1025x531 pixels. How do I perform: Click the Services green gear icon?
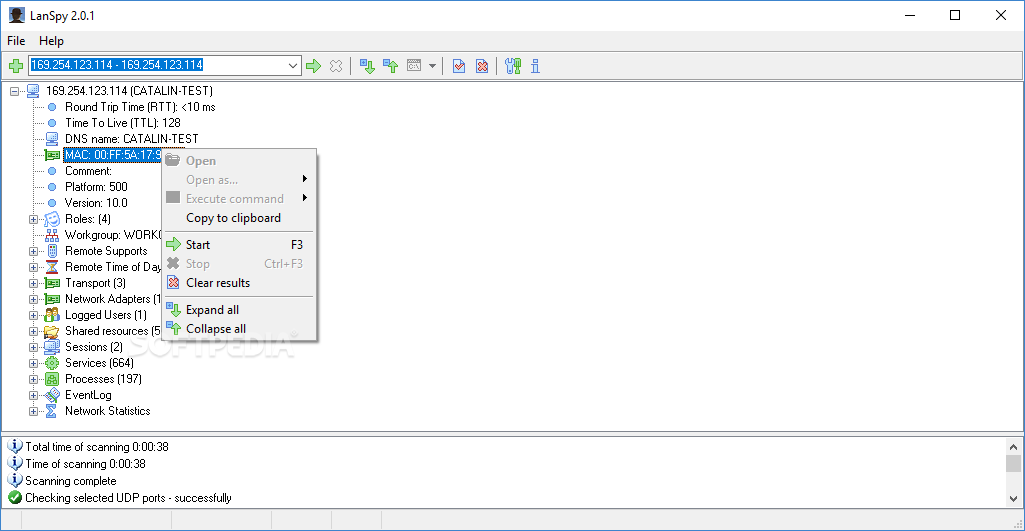[52, 363]
